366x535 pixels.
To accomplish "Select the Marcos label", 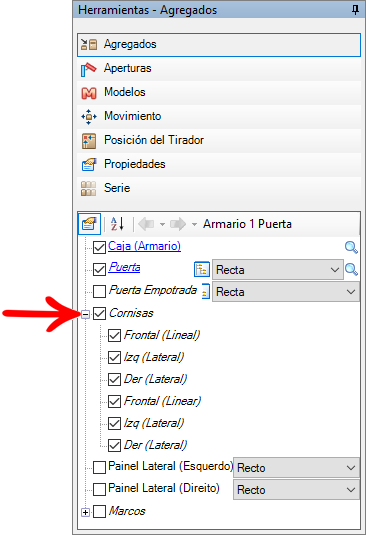I will 127,511.
